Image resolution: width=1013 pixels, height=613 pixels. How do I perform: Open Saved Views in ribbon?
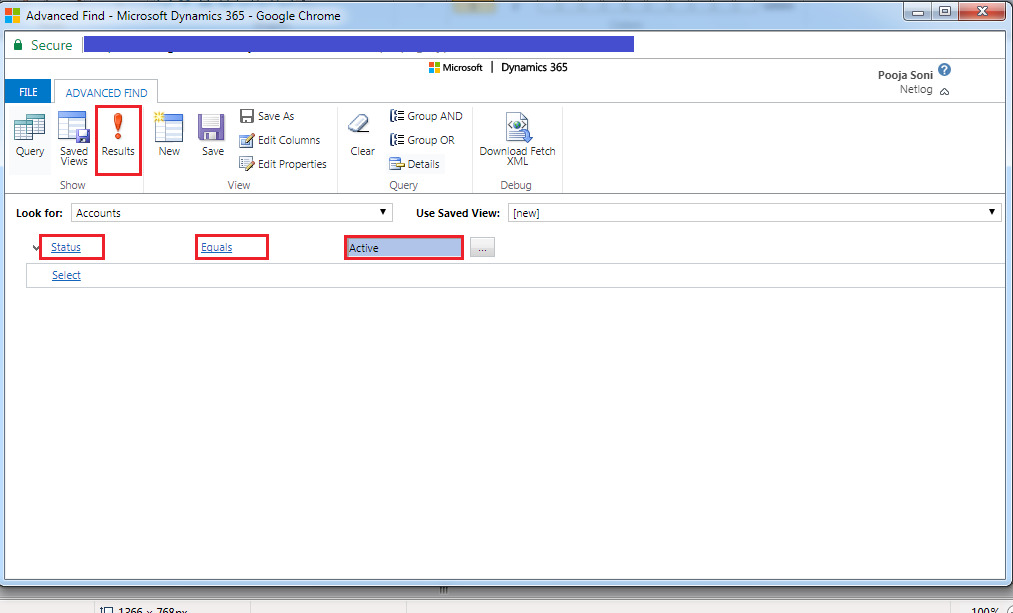tap(74, 138)
